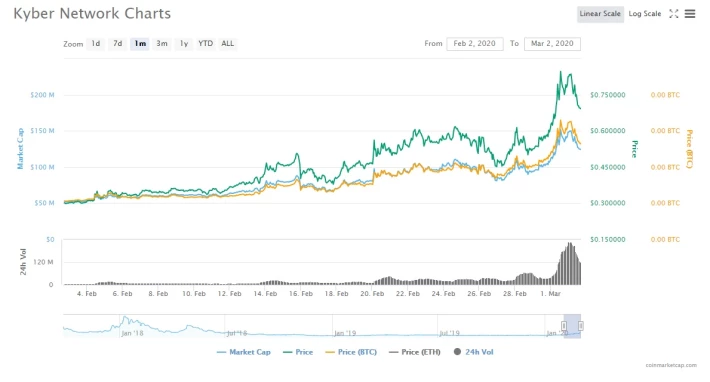710x382 pixels.
Task: Toggle Market Cap series in legend
Action: coord(244,352)
